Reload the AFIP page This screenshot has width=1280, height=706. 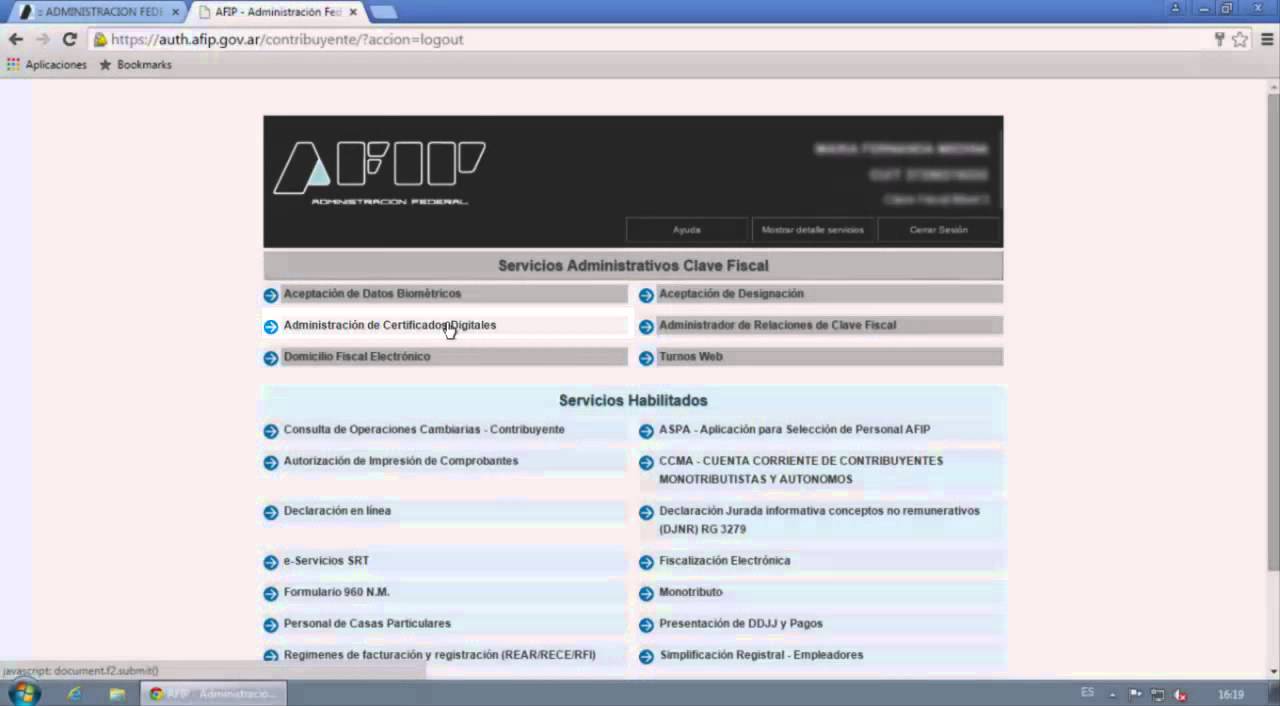pyautogui.click(x=69, y=39)
